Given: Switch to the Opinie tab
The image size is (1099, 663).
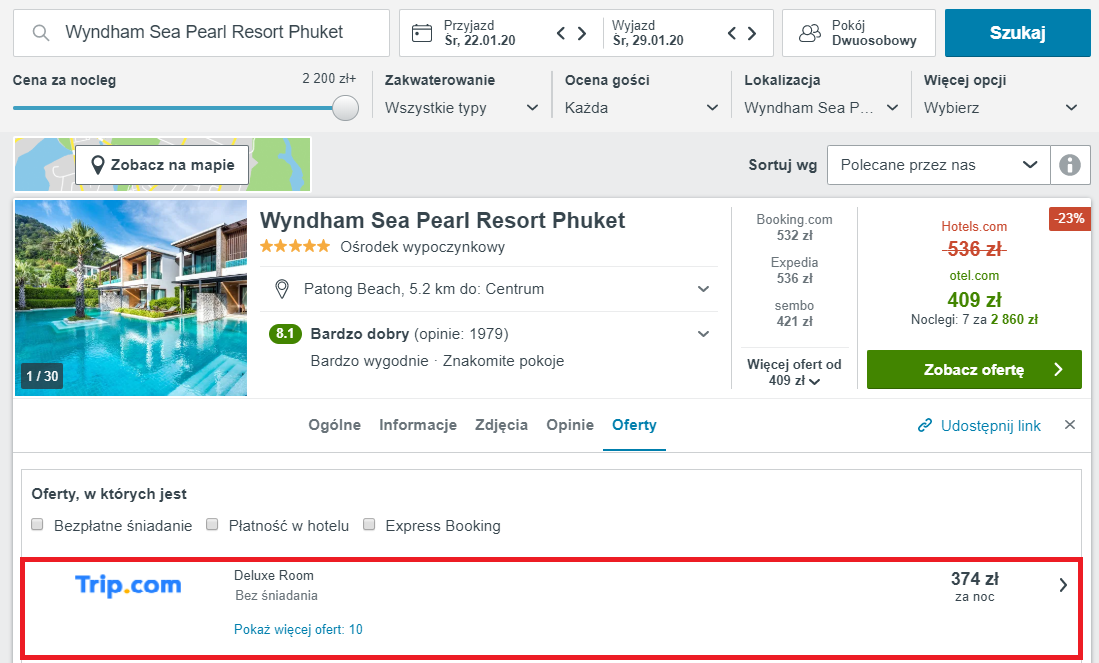Looking at the screenshot, I should click(x=570, y=425).
